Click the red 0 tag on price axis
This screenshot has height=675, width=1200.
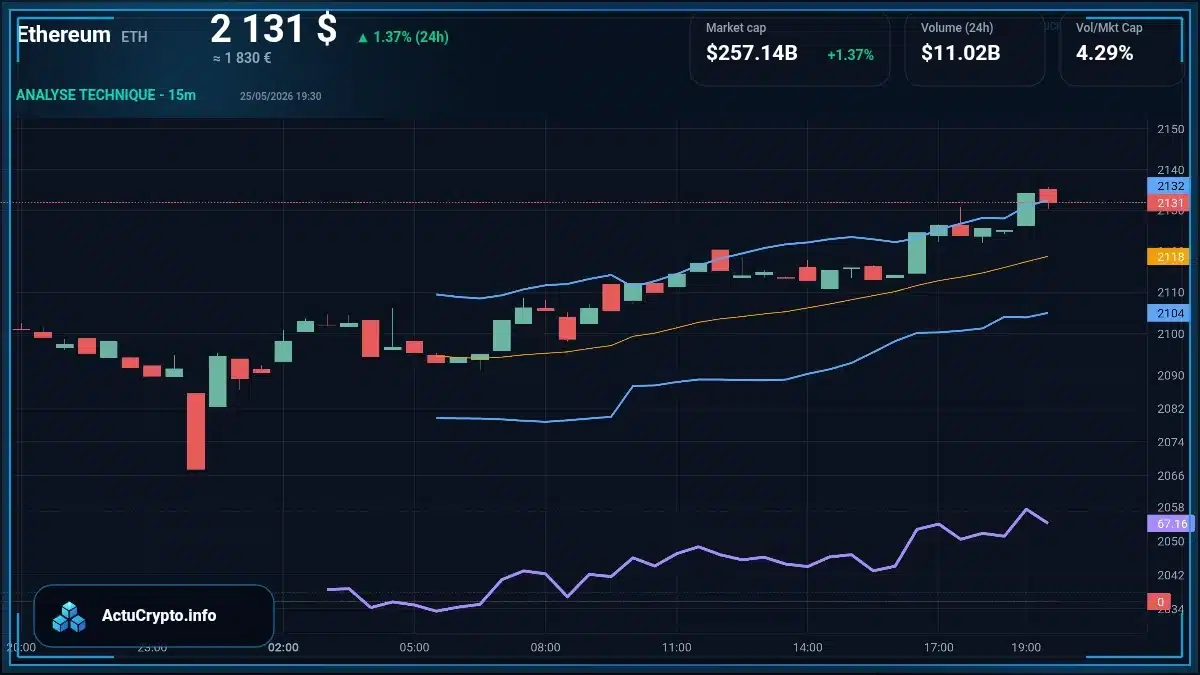pos(1159,602)
